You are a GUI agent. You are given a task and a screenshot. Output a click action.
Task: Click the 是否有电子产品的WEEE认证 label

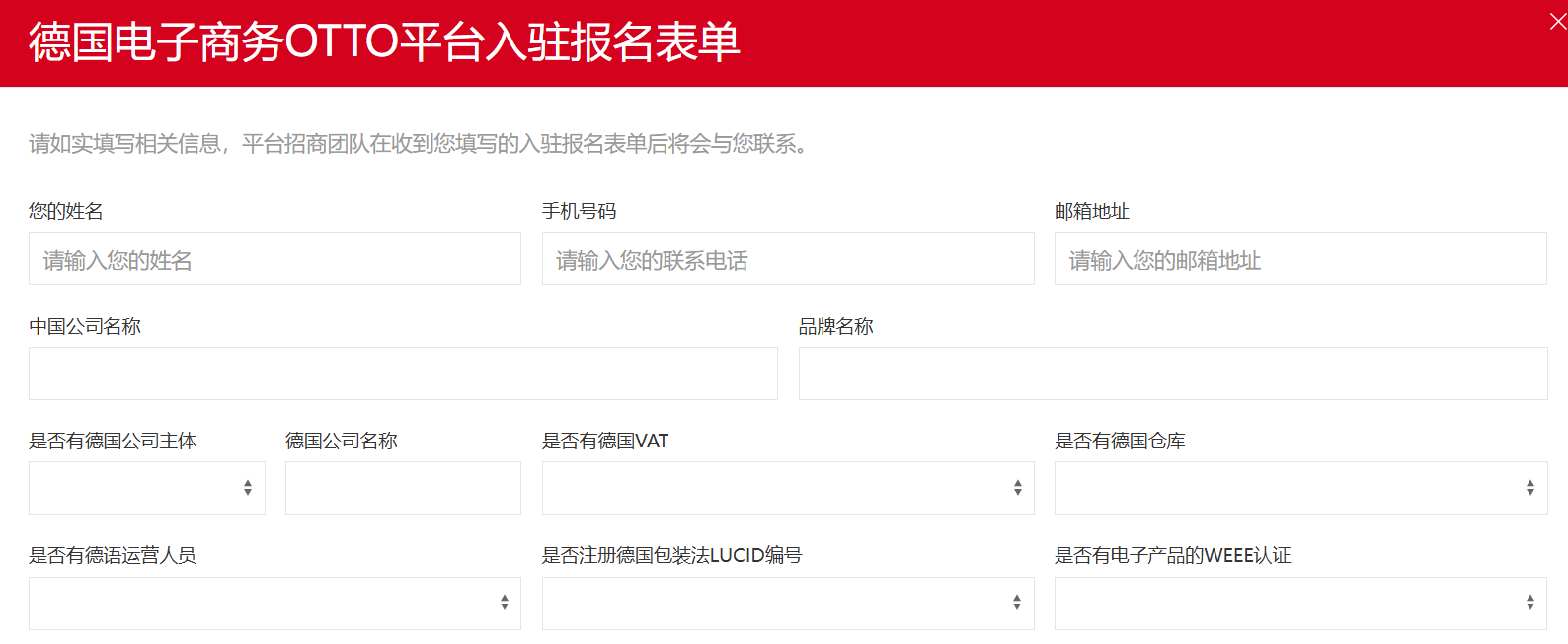point(1173,555)
